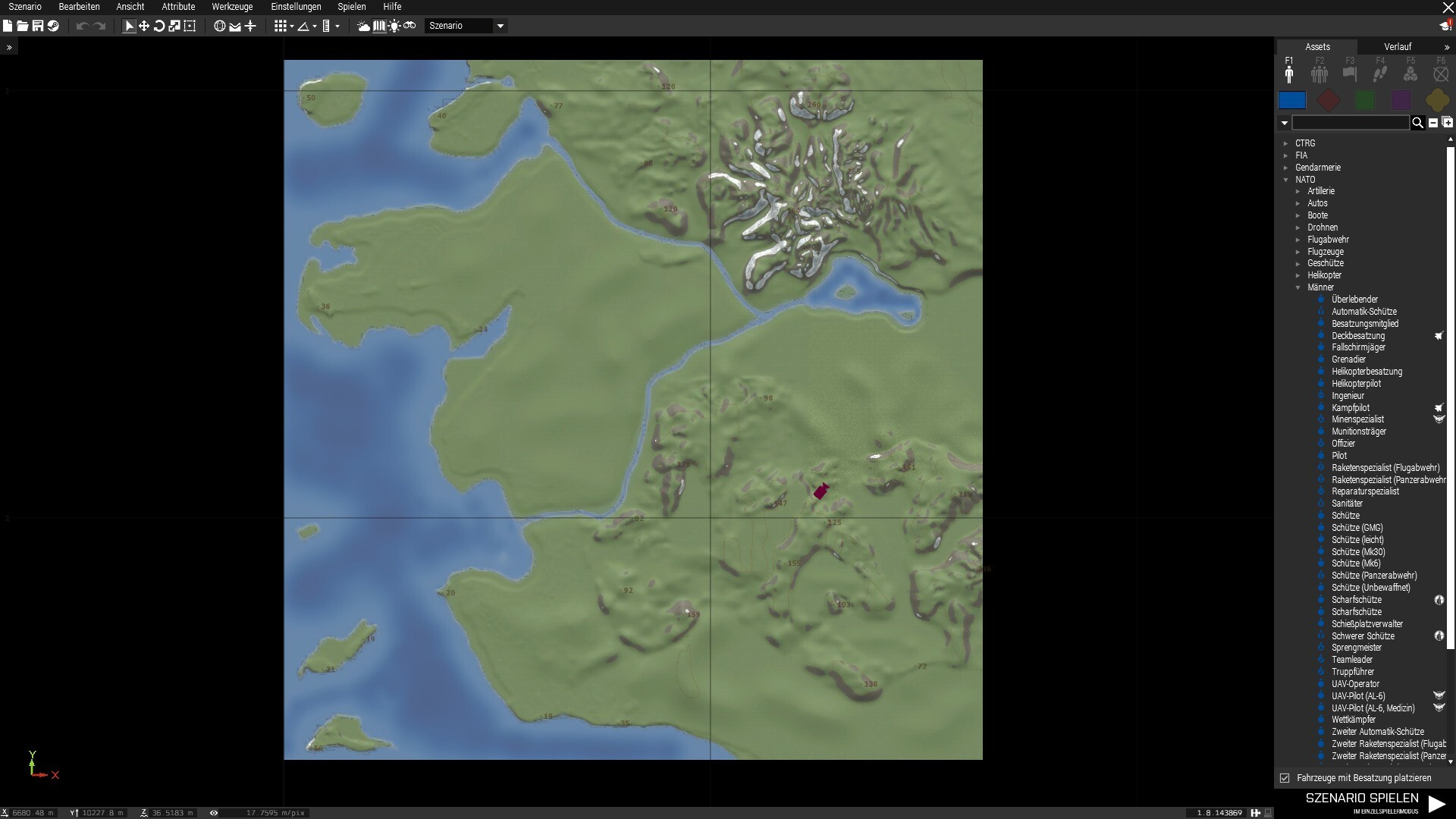1456x819 pixels.
Task: Open the weather settings icon
Action: tap(363, 26)
